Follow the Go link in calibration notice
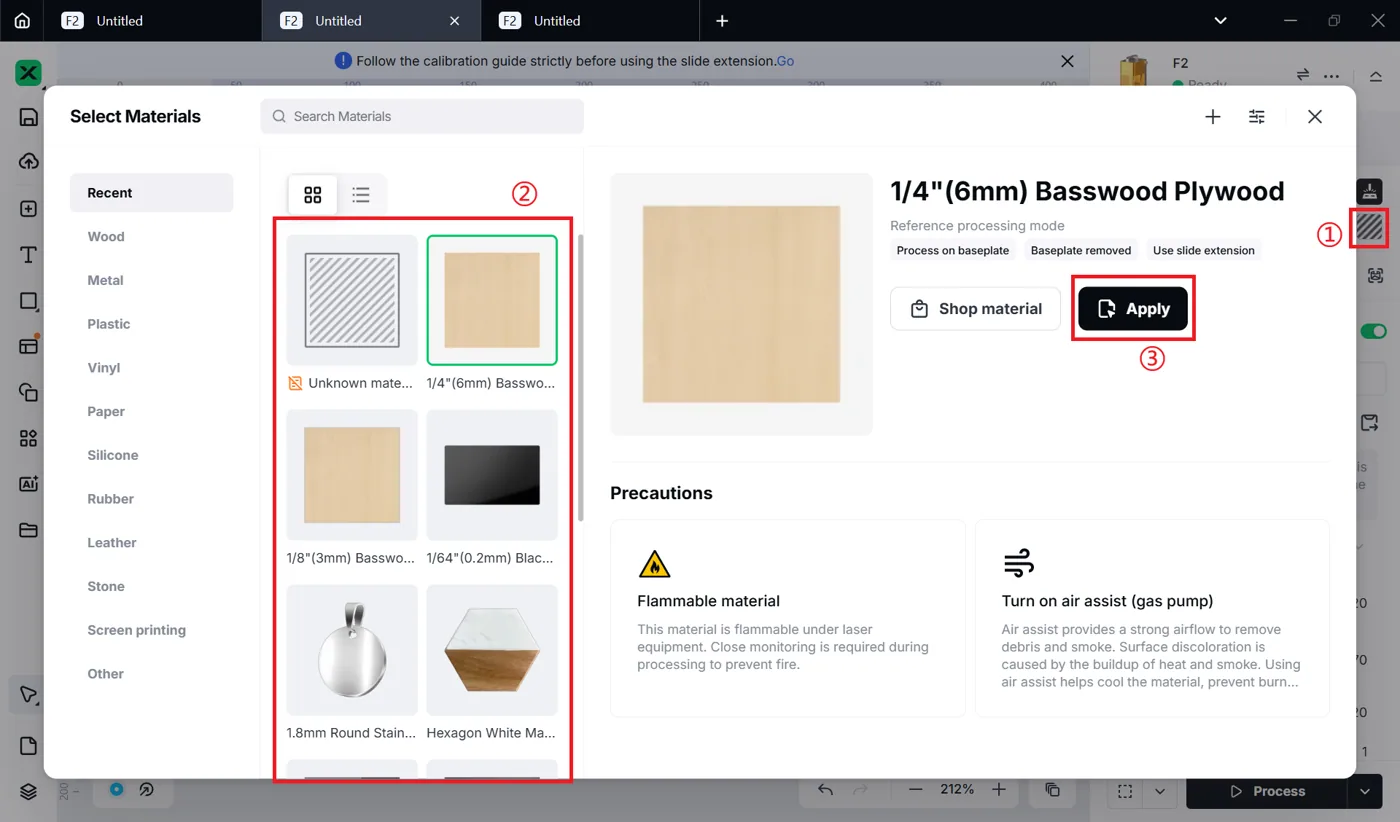The height and width of the screenshot is (822, 1400). pos(785,61)
